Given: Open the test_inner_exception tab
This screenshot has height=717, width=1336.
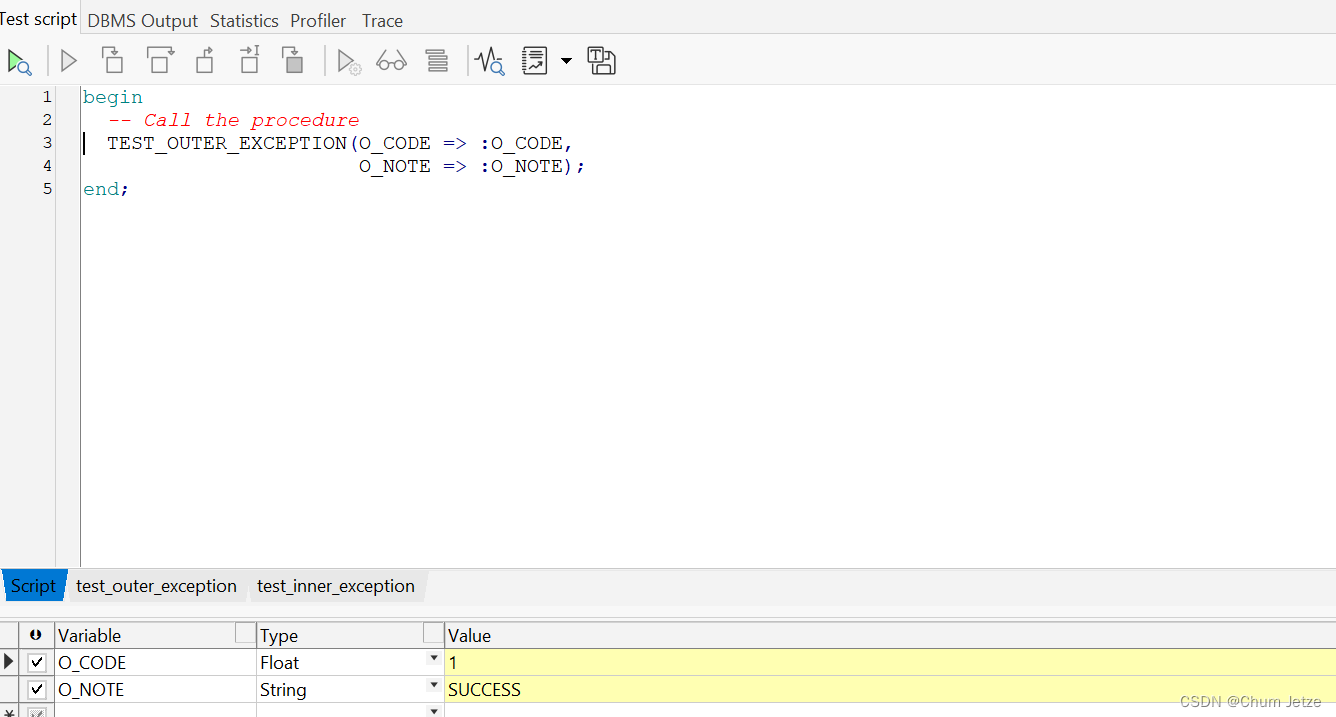Looking at the screenshot, I should coord(336,586).
